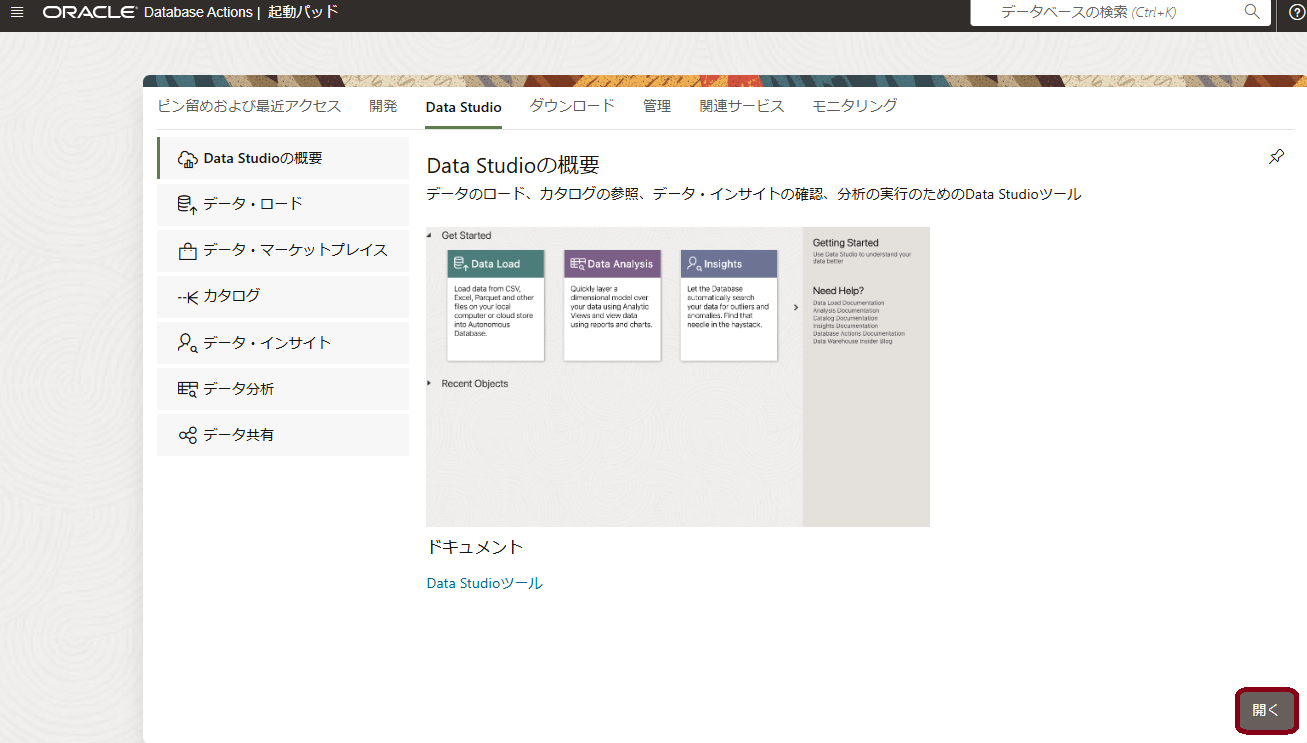Click the search magnifier icon
The height and width of the screenshot is (743, 1307).
pyautogui.click(x=1252, y=12)
